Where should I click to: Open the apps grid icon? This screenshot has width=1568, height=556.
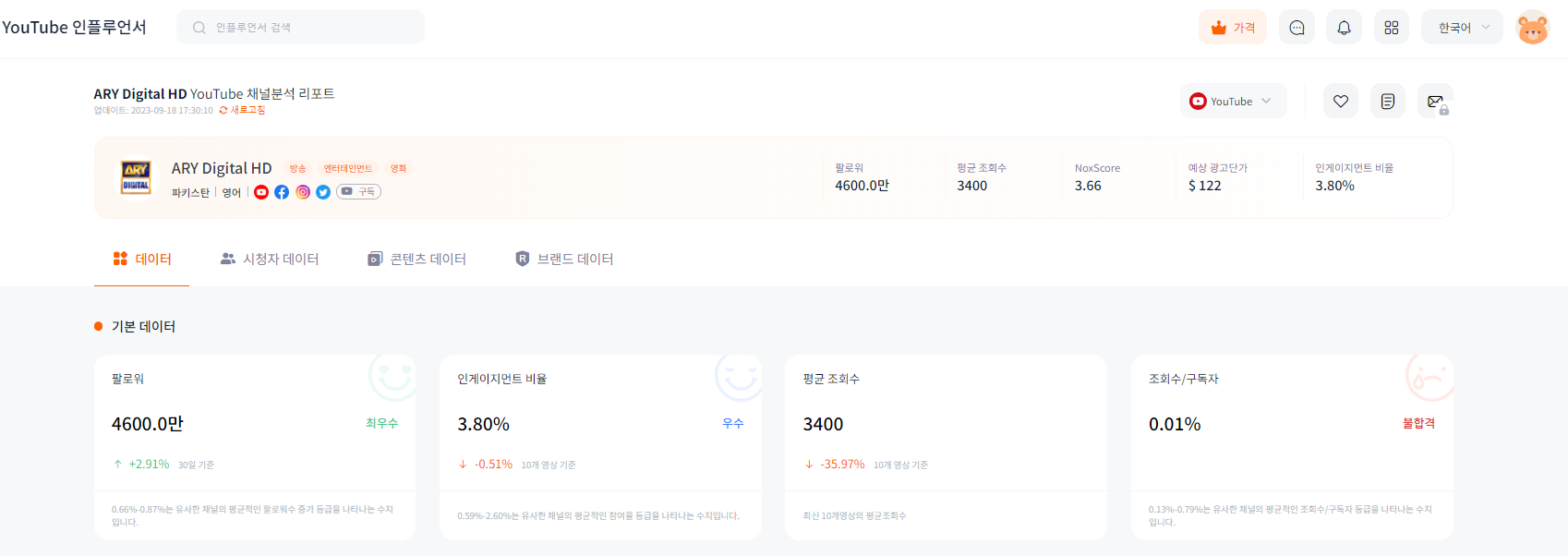pyautogui.click(x=1391, y=28)
